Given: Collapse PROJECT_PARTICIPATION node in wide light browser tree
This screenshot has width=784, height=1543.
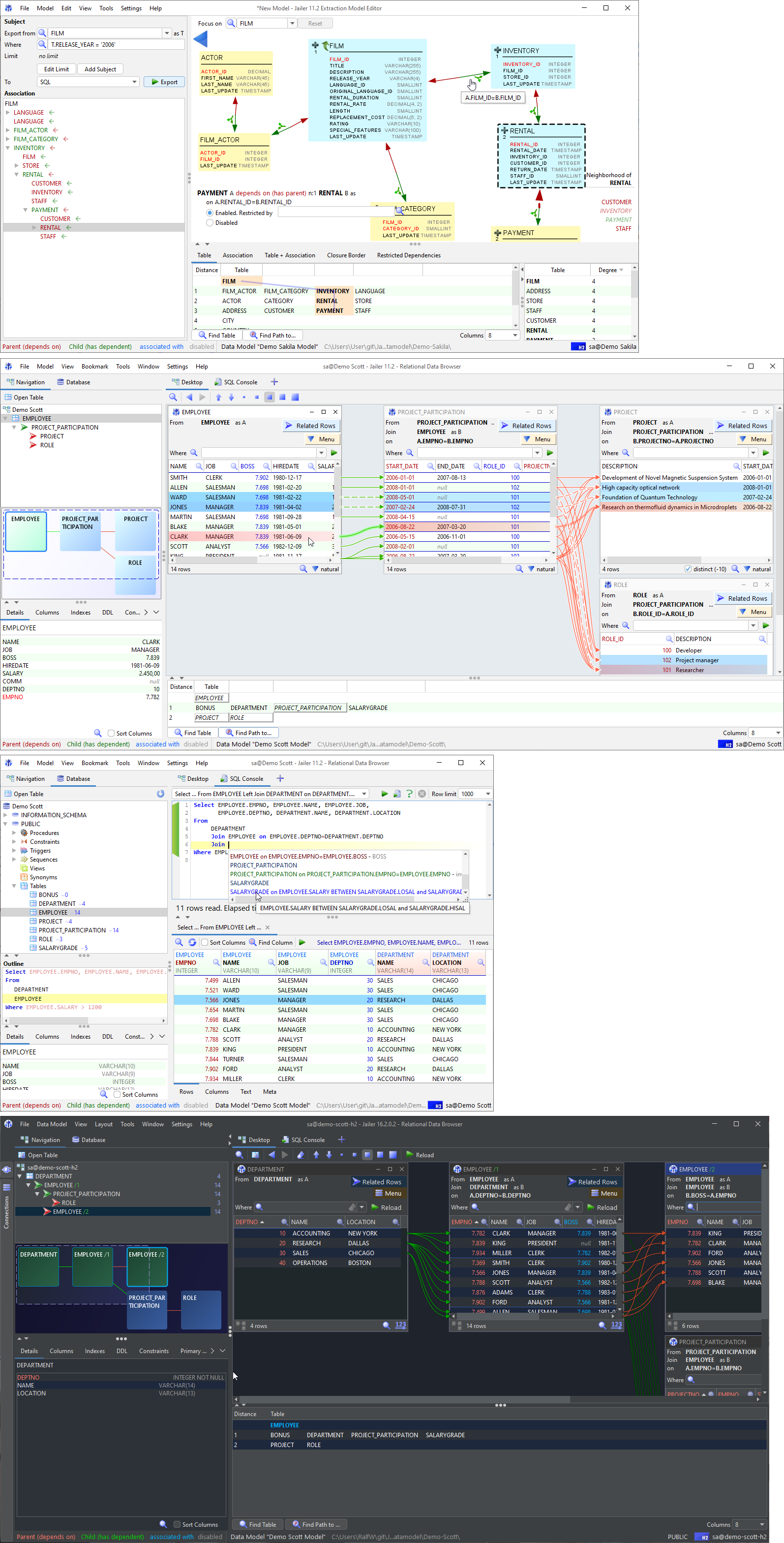Looking at the screenshot, I should click(x=14, y=428).
